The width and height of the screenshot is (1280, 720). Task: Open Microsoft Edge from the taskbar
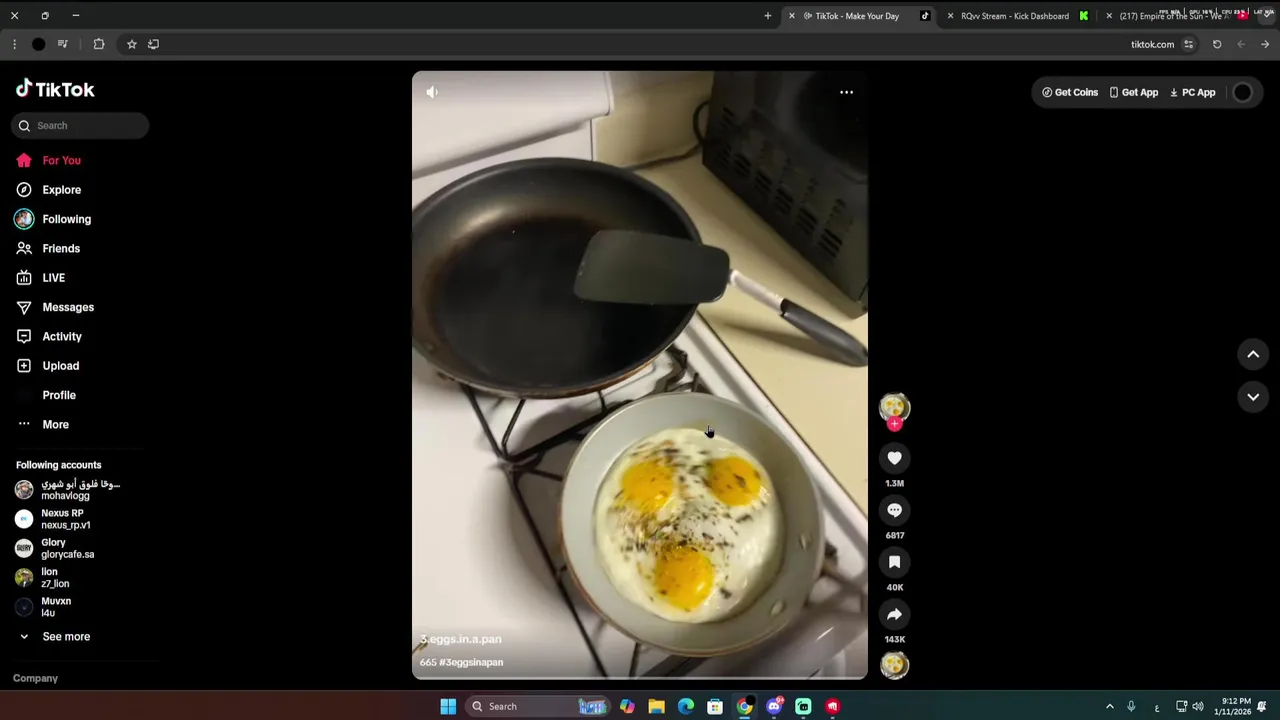(686, 706)
